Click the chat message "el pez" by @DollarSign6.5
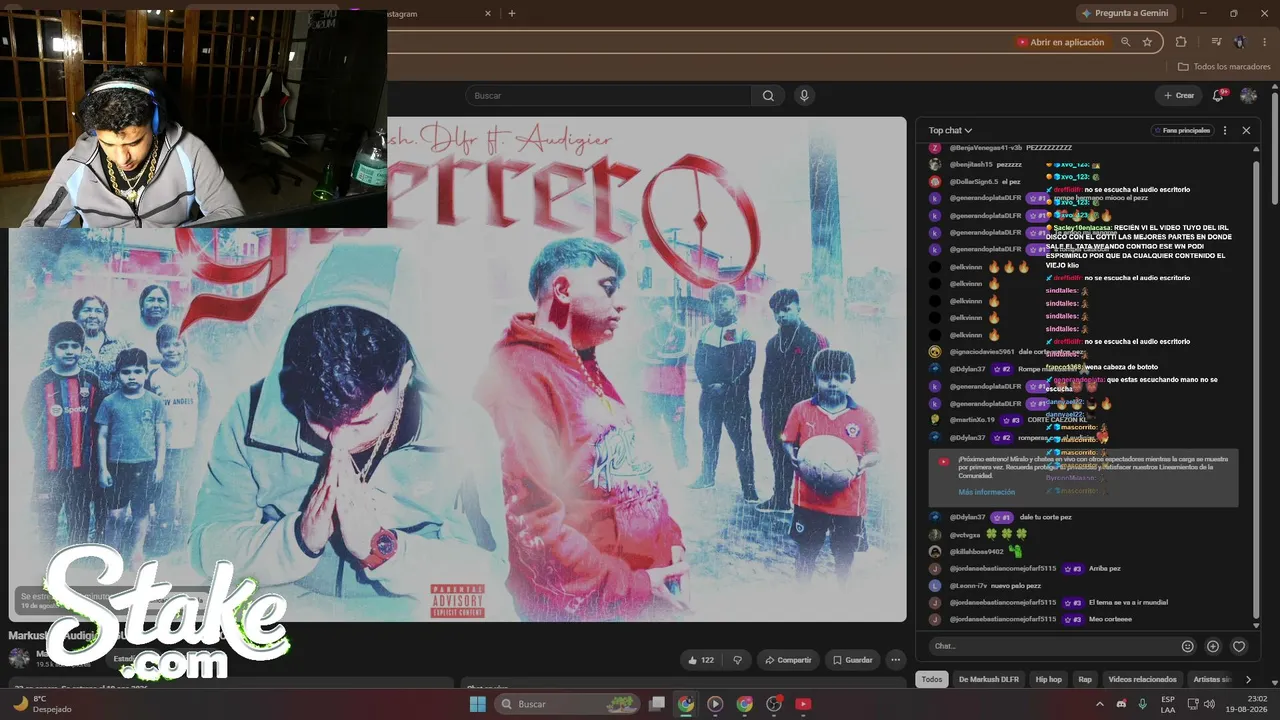Image resolution: width=1280 pixels, height=720 pixels. [x=1011, y=181]
